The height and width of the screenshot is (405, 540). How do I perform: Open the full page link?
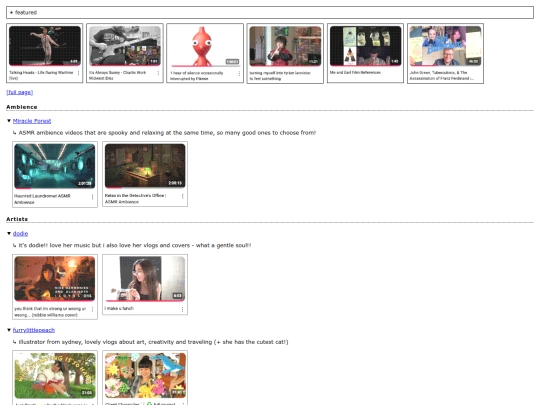[20, 92]
